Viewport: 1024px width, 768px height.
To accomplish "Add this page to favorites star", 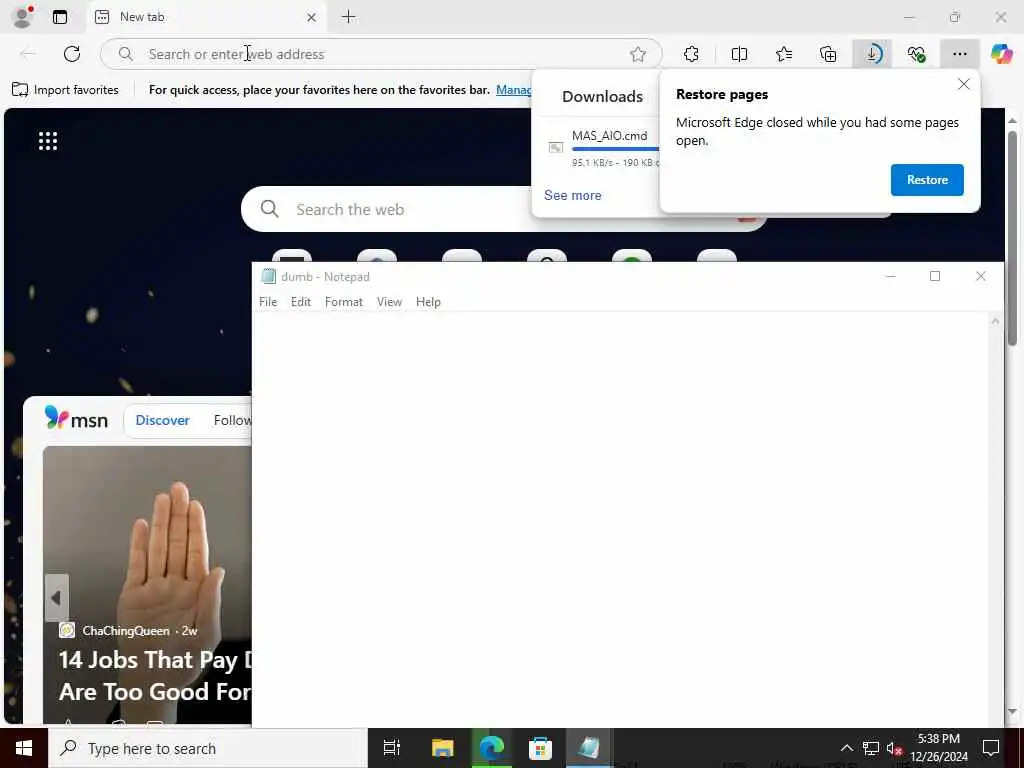I will click(638, 54).
